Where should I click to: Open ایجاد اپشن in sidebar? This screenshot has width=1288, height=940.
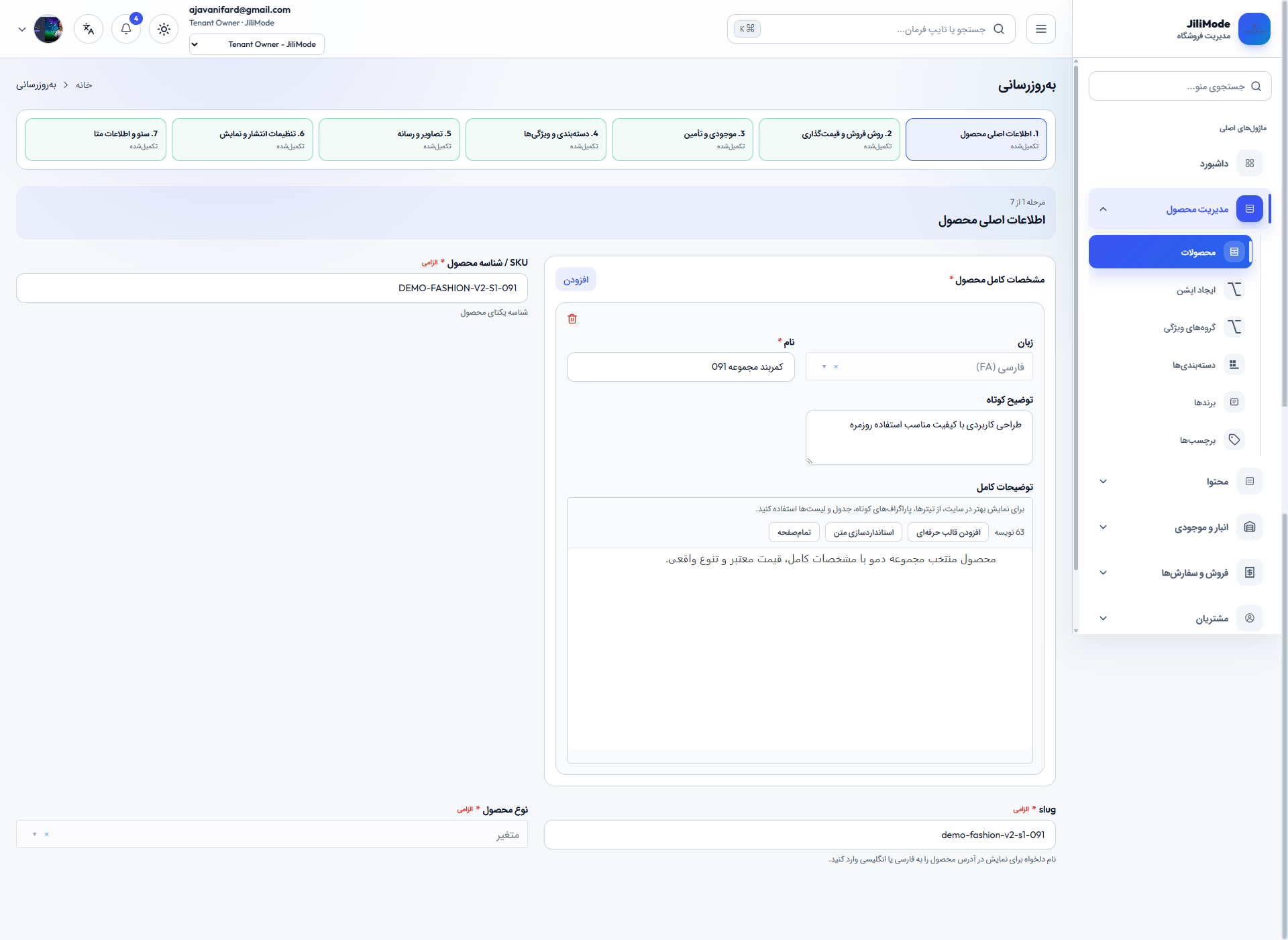pos(1171,290)
